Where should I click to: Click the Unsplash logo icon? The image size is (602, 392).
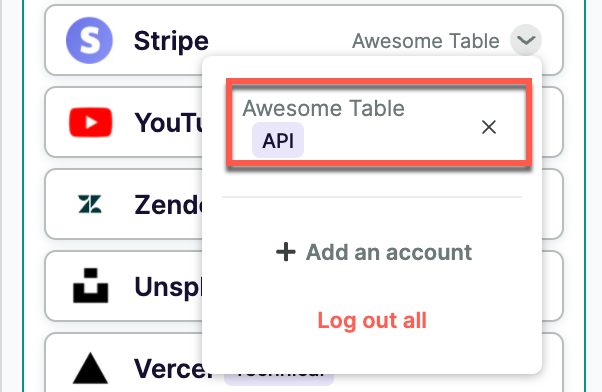point(91,286)
